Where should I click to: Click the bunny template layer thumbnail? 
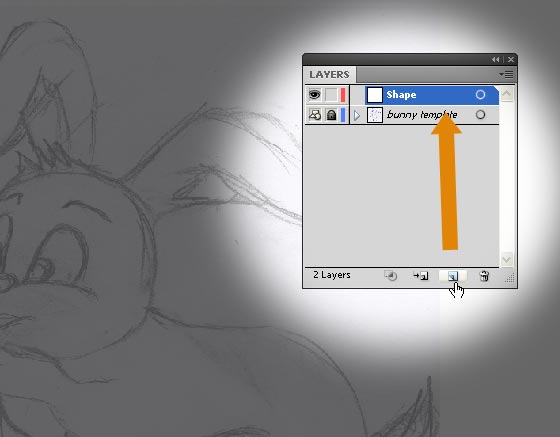[x=375, y=115]
